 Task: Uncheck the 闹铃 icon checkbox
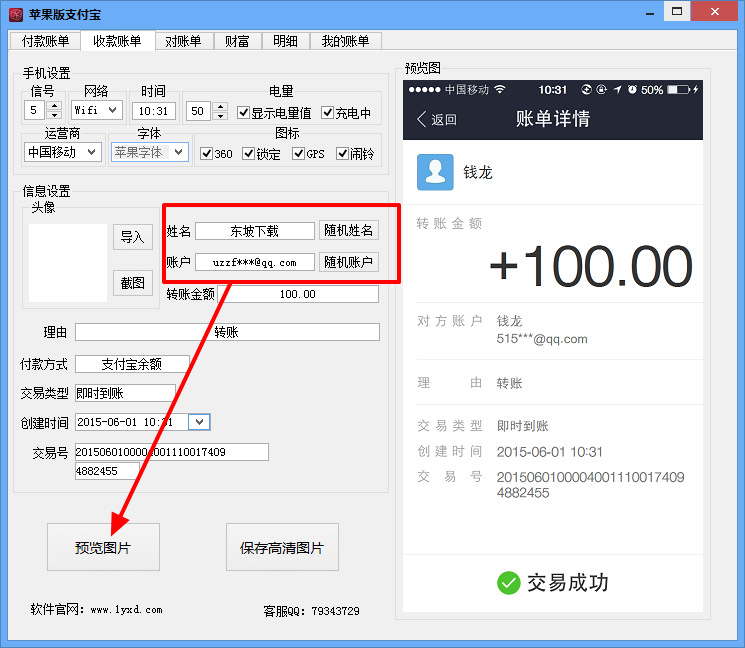point(342,153)
